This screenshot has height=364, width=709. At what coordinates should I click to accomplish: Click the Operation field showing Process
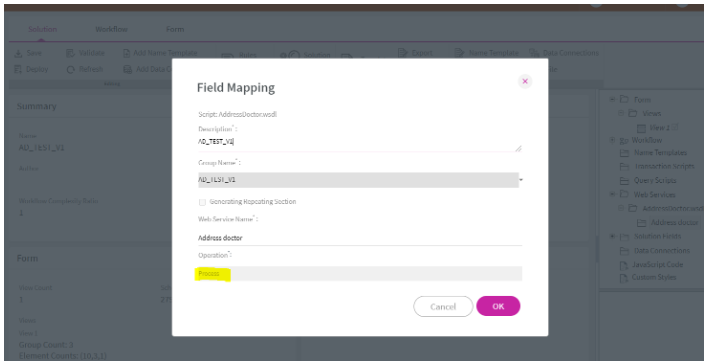(x=359, y=274)
